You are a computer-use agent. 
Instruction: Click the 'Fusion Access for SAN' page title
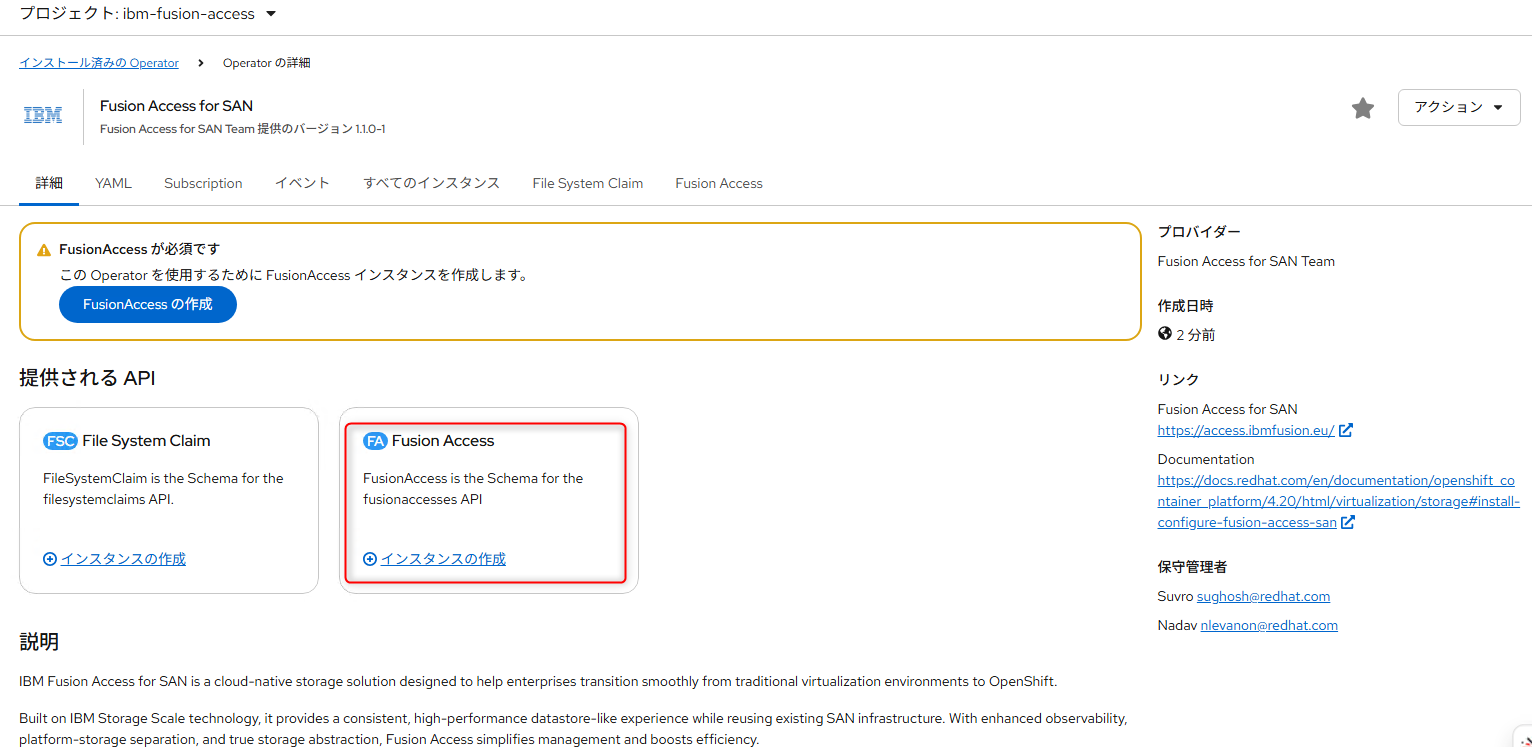pos(176,106)
